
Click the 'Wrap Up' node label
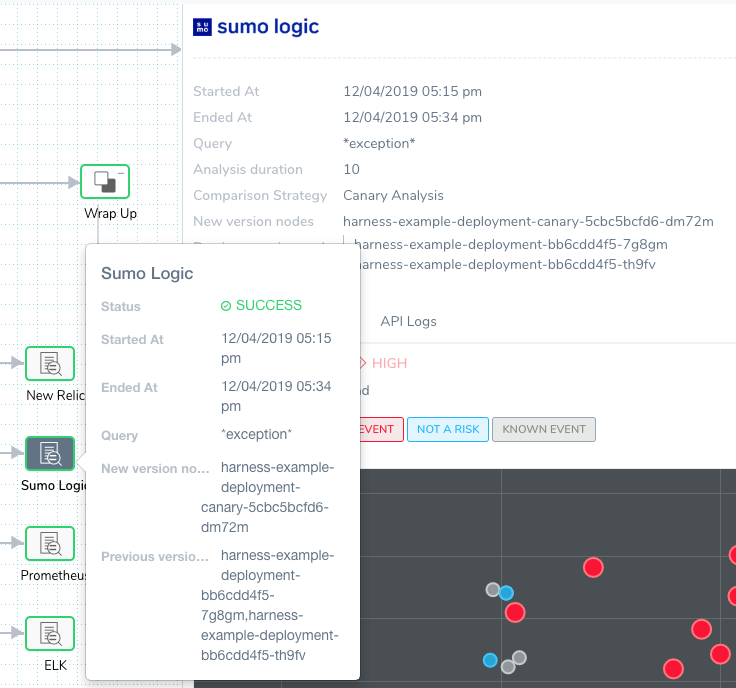click(x=111, y=214)
